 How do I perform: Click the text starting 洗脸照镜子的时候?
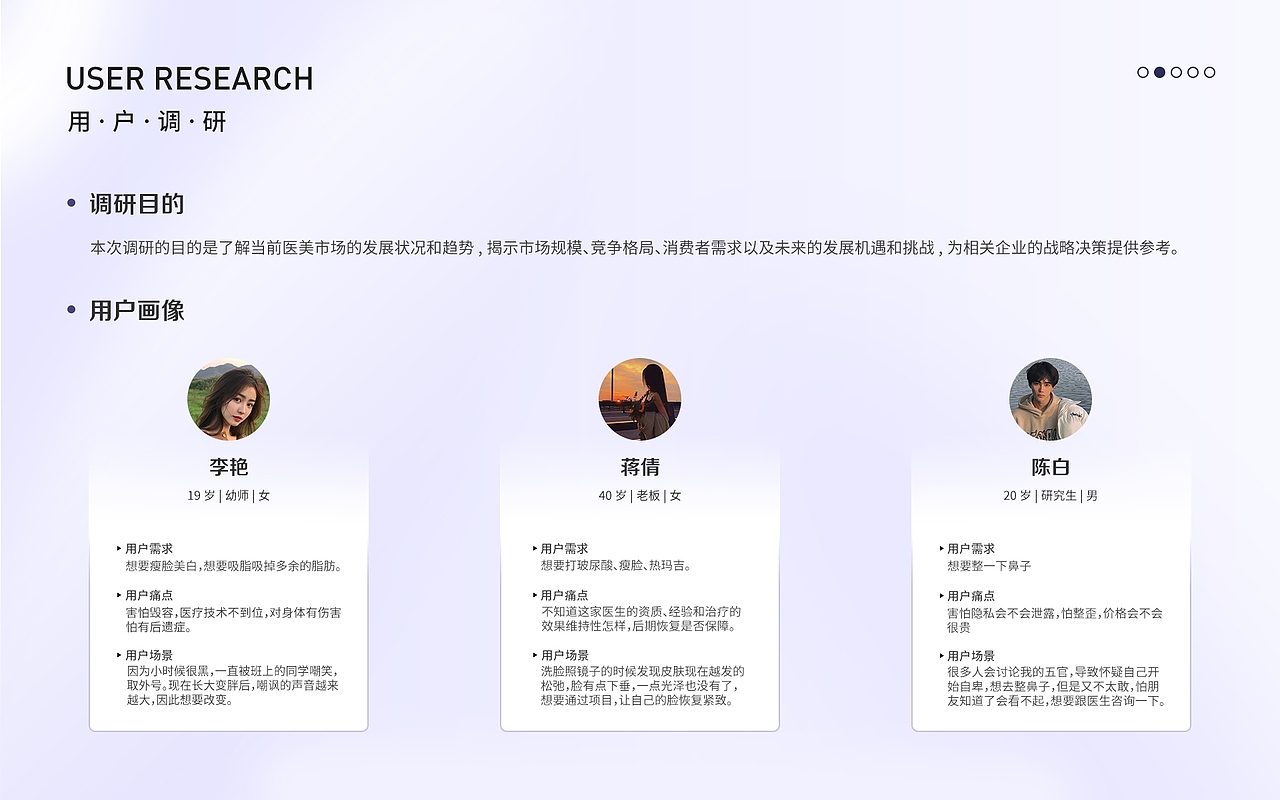coord(643,685)
